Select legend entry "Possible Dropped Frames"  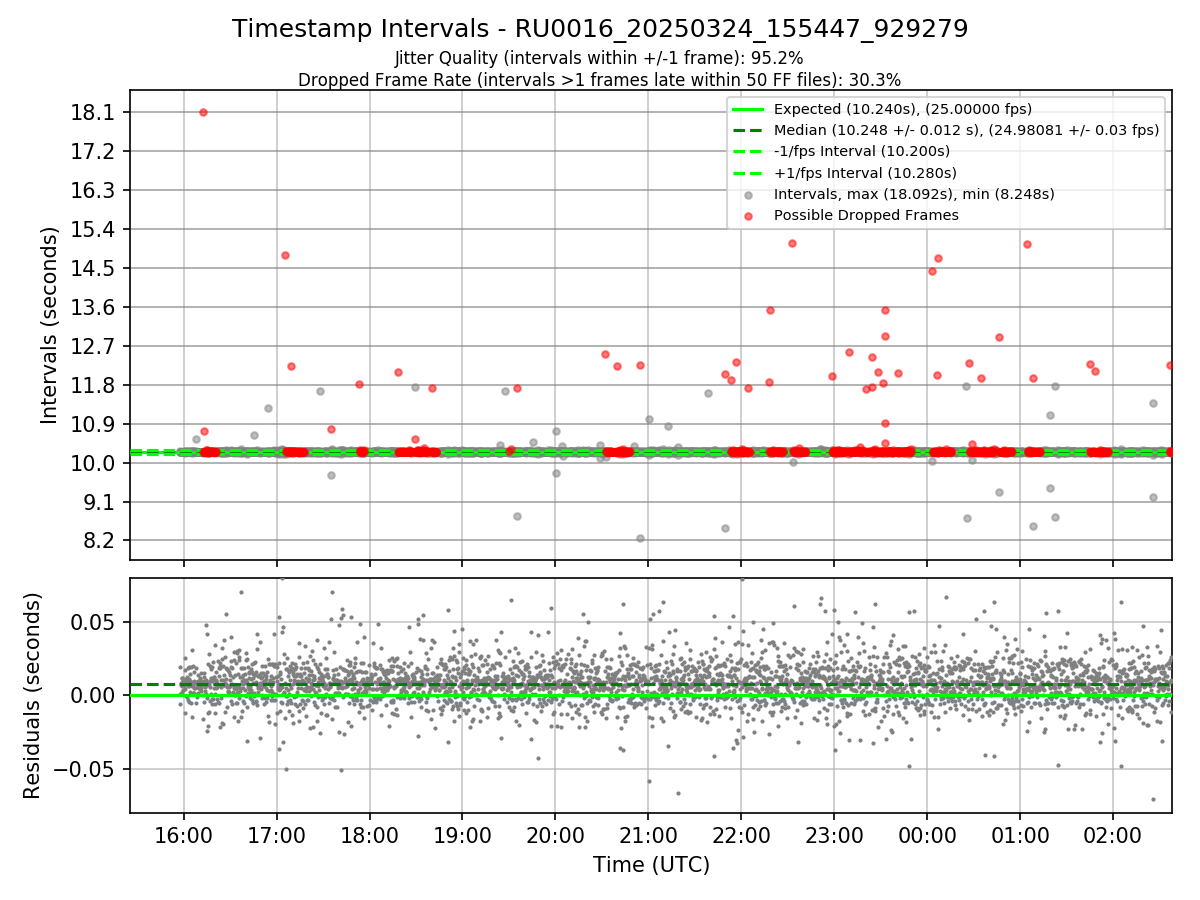(866, 215)
